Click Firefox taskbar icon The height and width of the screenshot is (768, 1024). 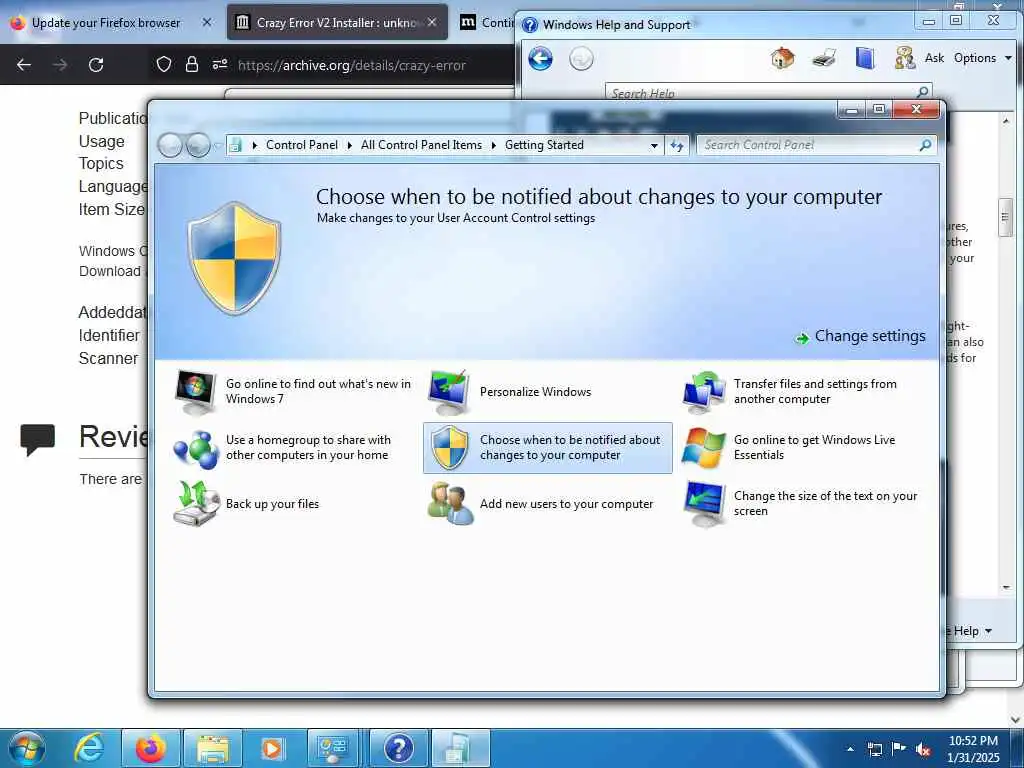pos(151,748)
